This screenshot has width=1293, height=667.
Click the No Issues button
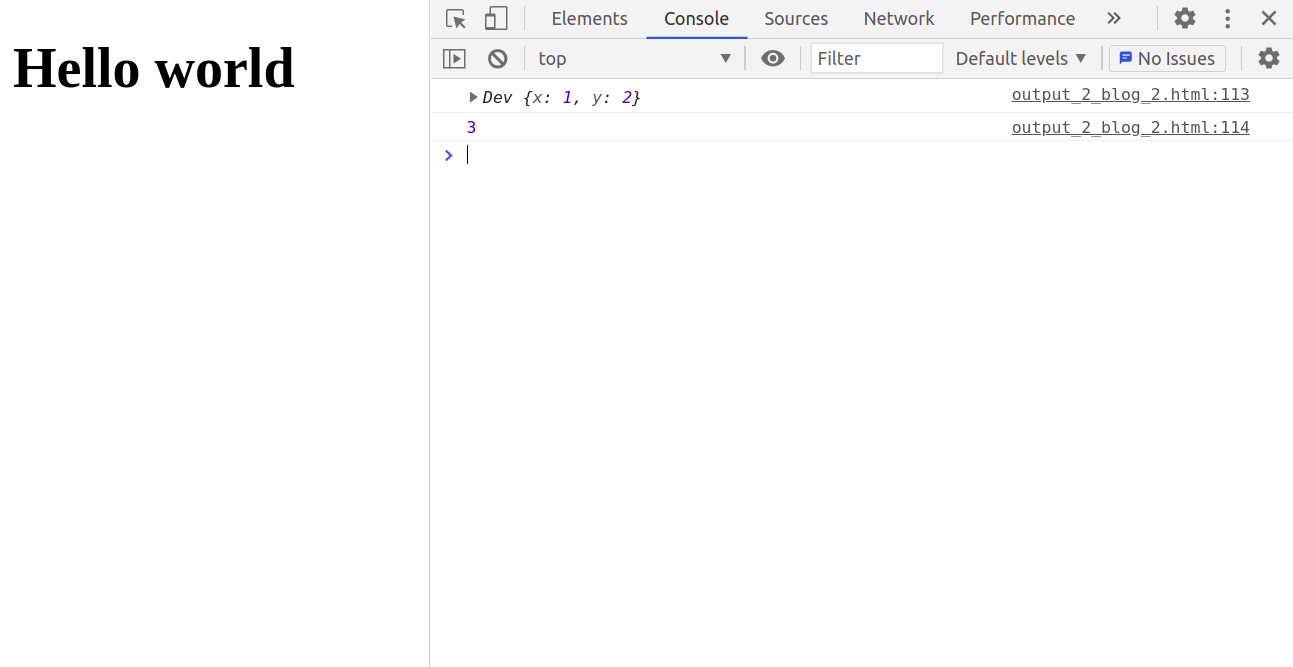[x=1166, y=59]
